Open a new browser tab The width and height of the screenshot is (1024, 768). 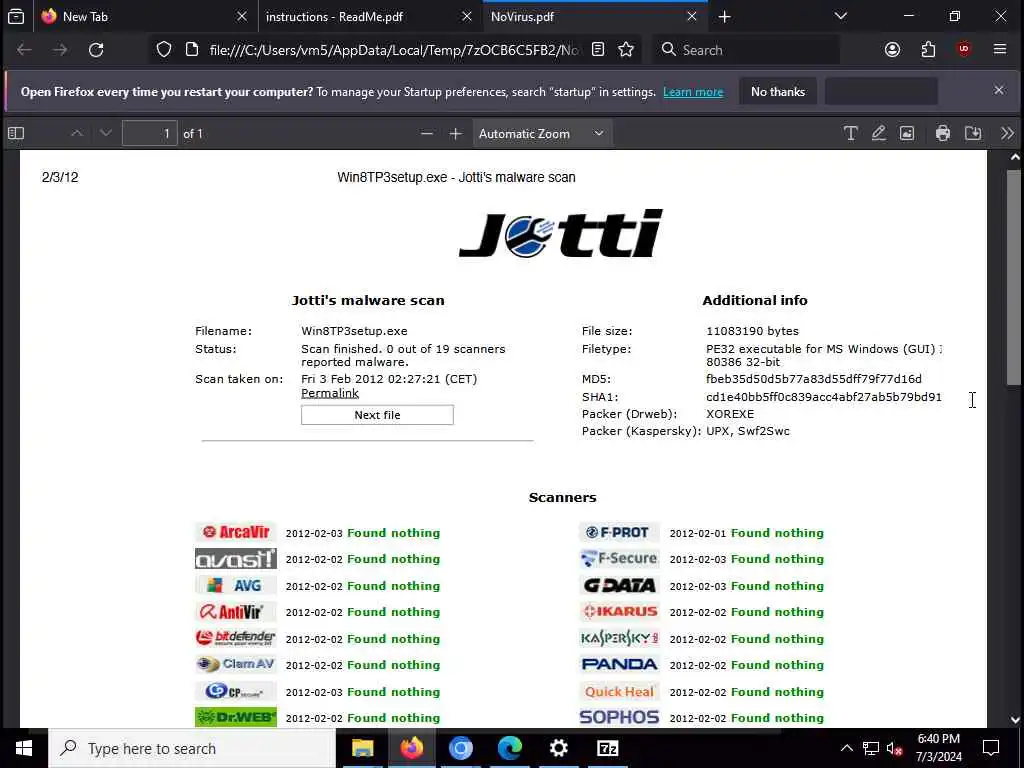click(x=724, y=17)
